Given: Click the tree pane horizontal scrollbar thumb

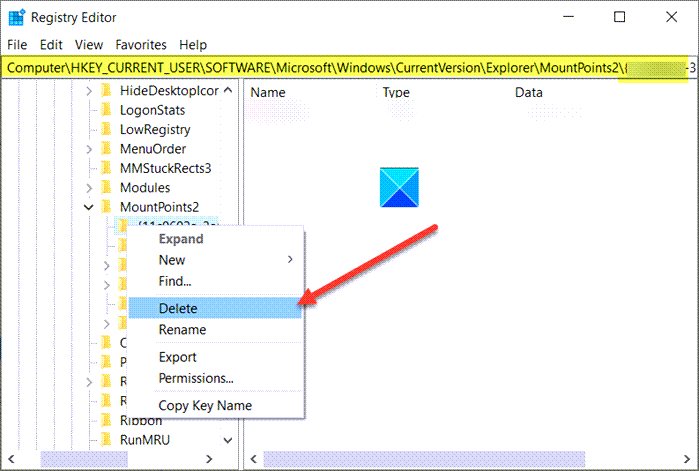Looking at the screenshot, I should point(84,459).
